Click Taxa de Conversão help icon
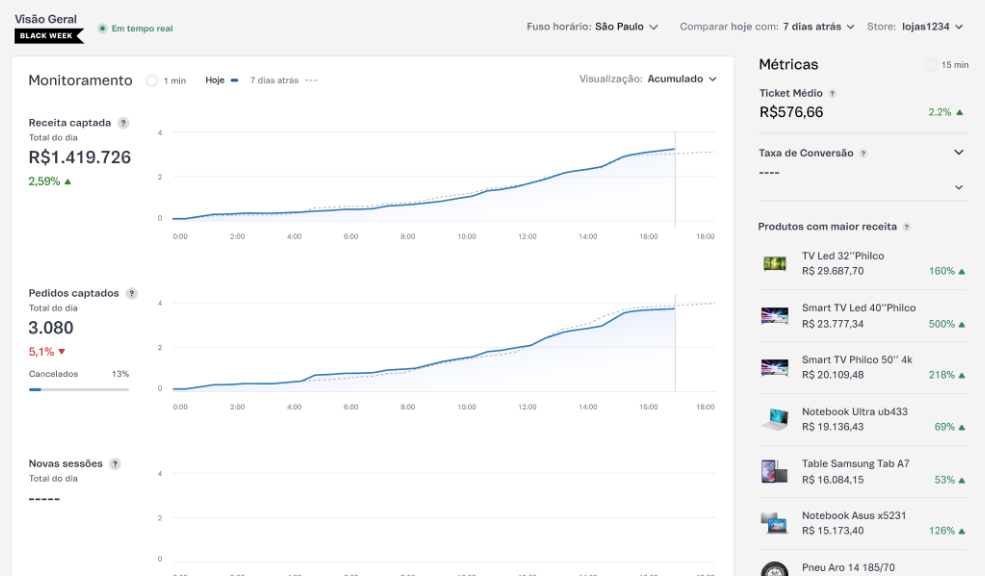 (863, 154)
